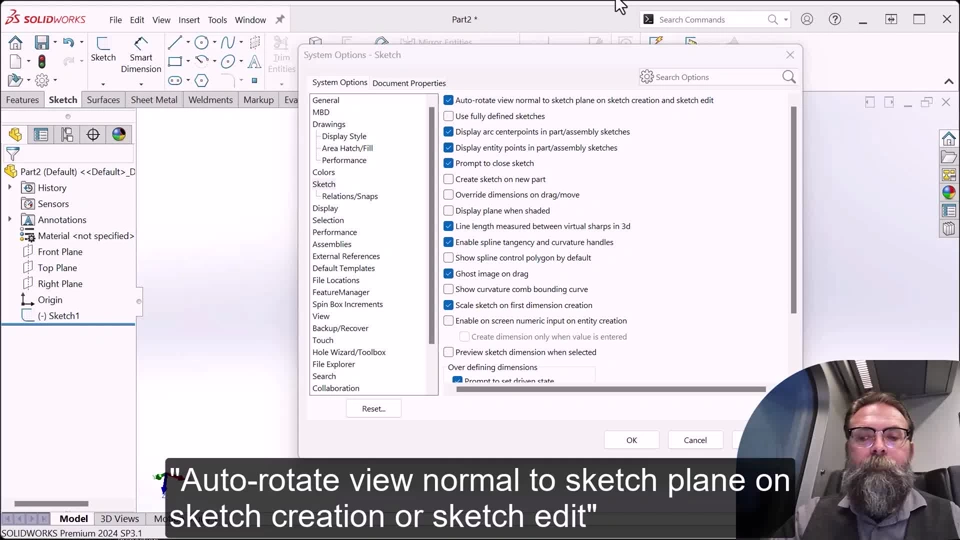
Task: Expand the History node in feature tree
Action: point(9,187)
